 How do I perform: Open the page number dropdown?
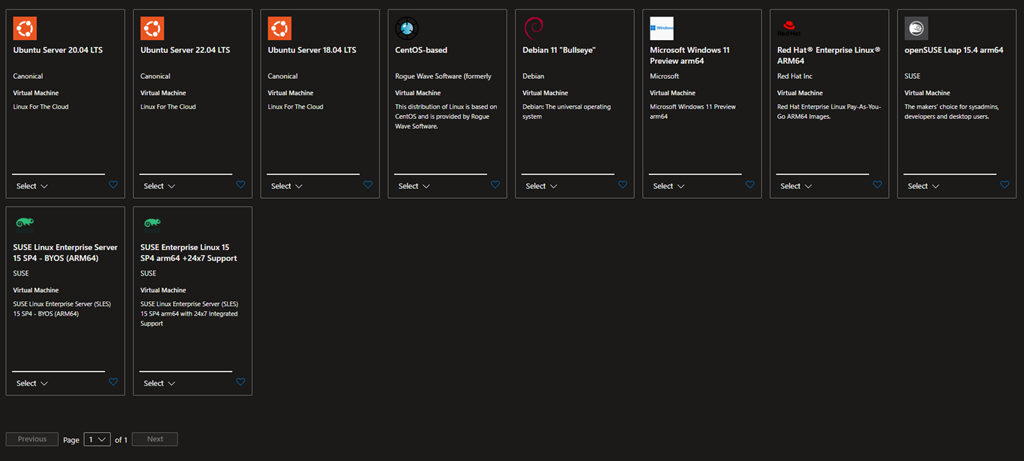[97, 439]
